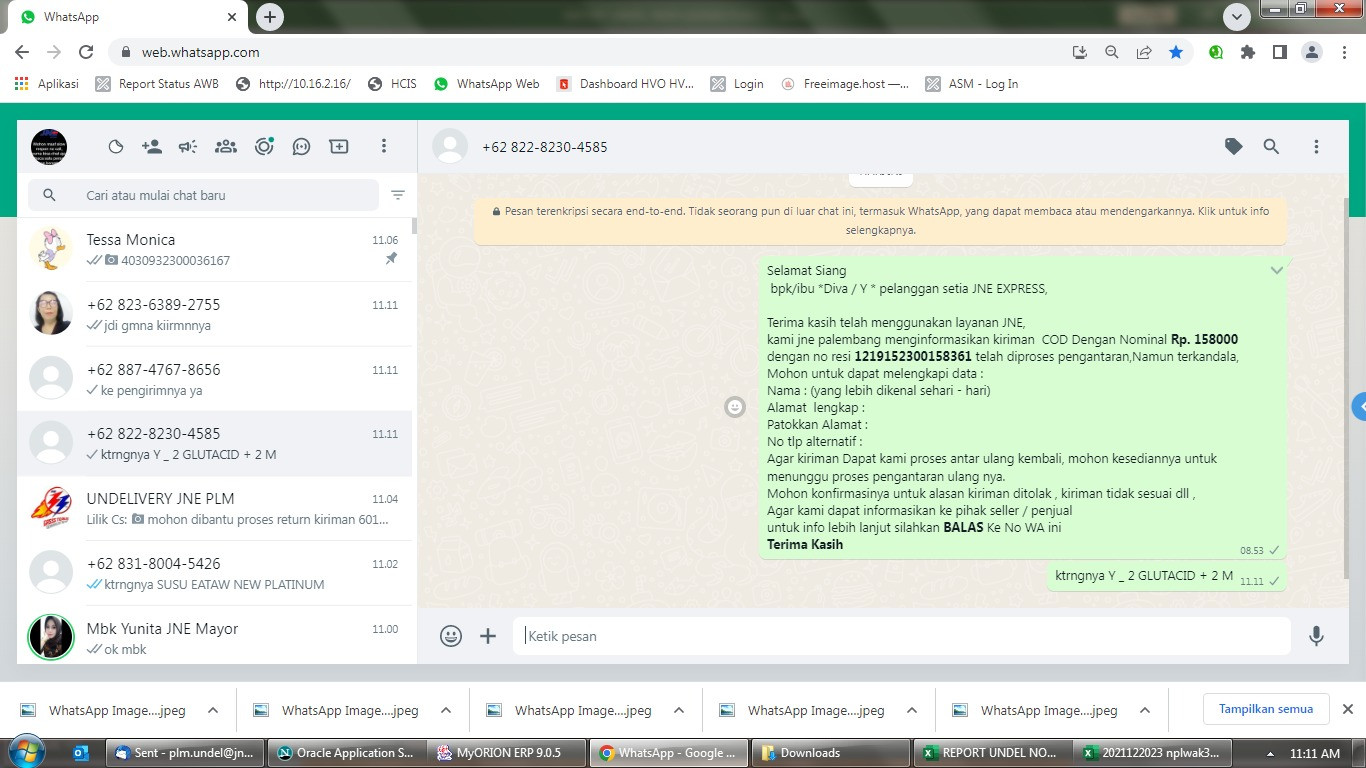The height and width of the screenshot is (768, 1366).
Task: Click the add contact icon in WhatsApp header
Action: pyautogui.click(x=152, y=147)
